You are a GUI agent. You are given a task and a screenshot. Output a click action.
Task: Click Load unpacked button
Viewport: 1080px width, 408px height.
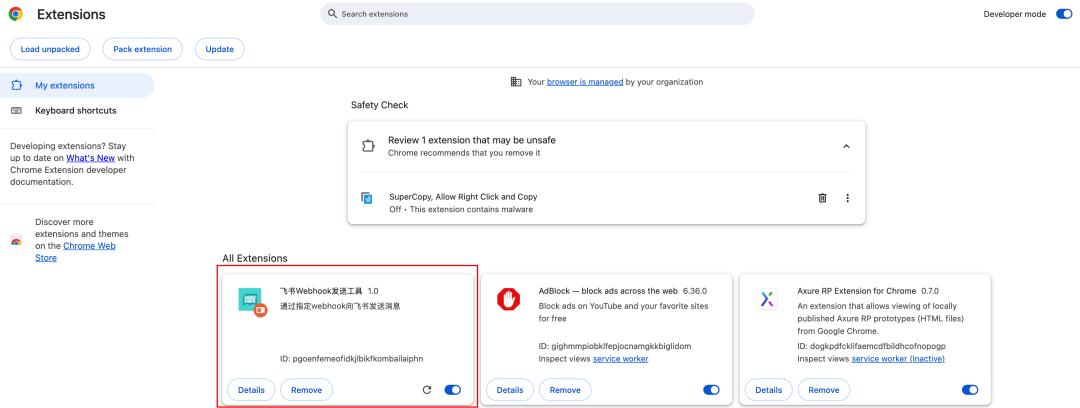pyautogui.click(x=50, y=49)
